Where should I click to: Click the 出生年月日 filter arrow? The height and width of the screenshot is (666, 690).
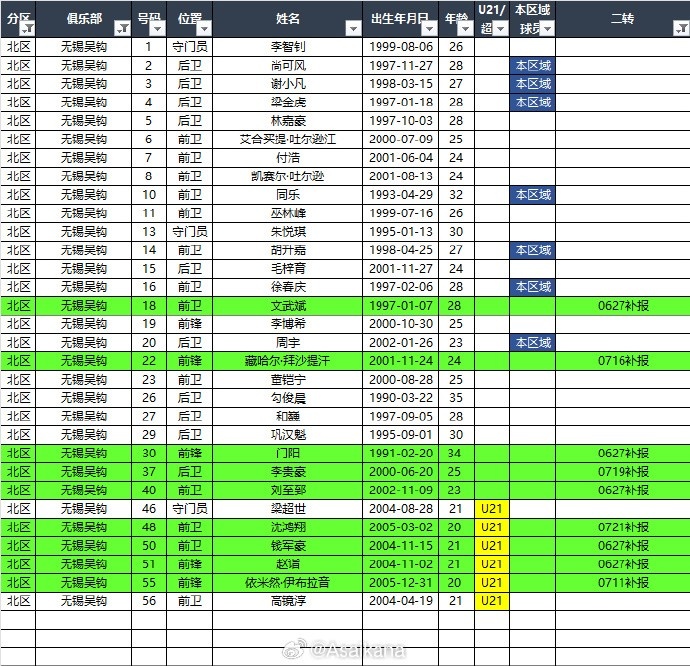click(430, 29)
